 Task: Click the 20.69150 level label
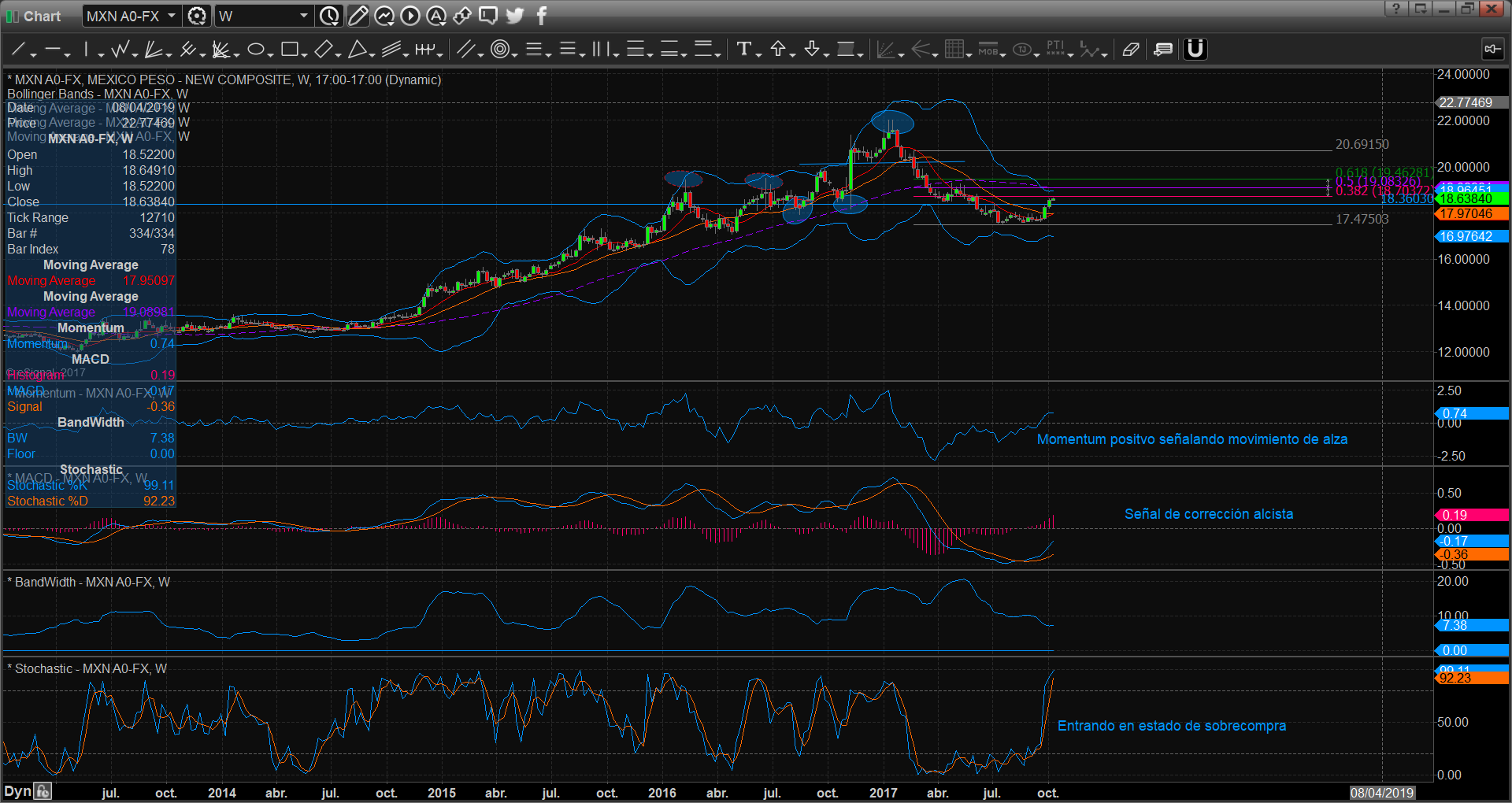pos(1362,144)
